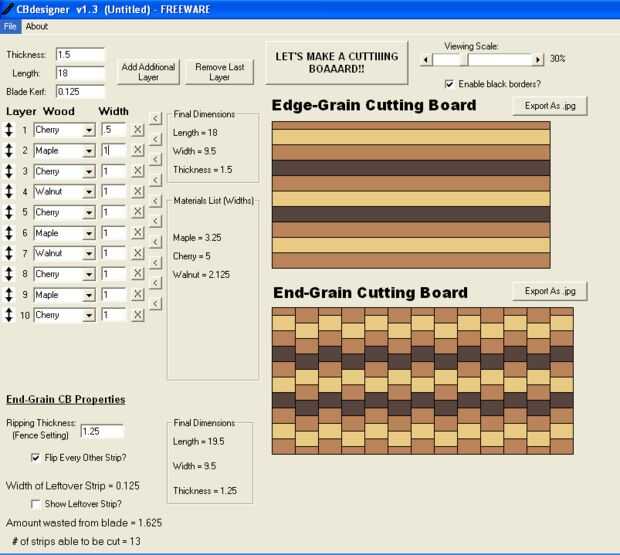Click Viewing Scale right arrow
Viewport: 620px width, 555px height.
(537, 60)
